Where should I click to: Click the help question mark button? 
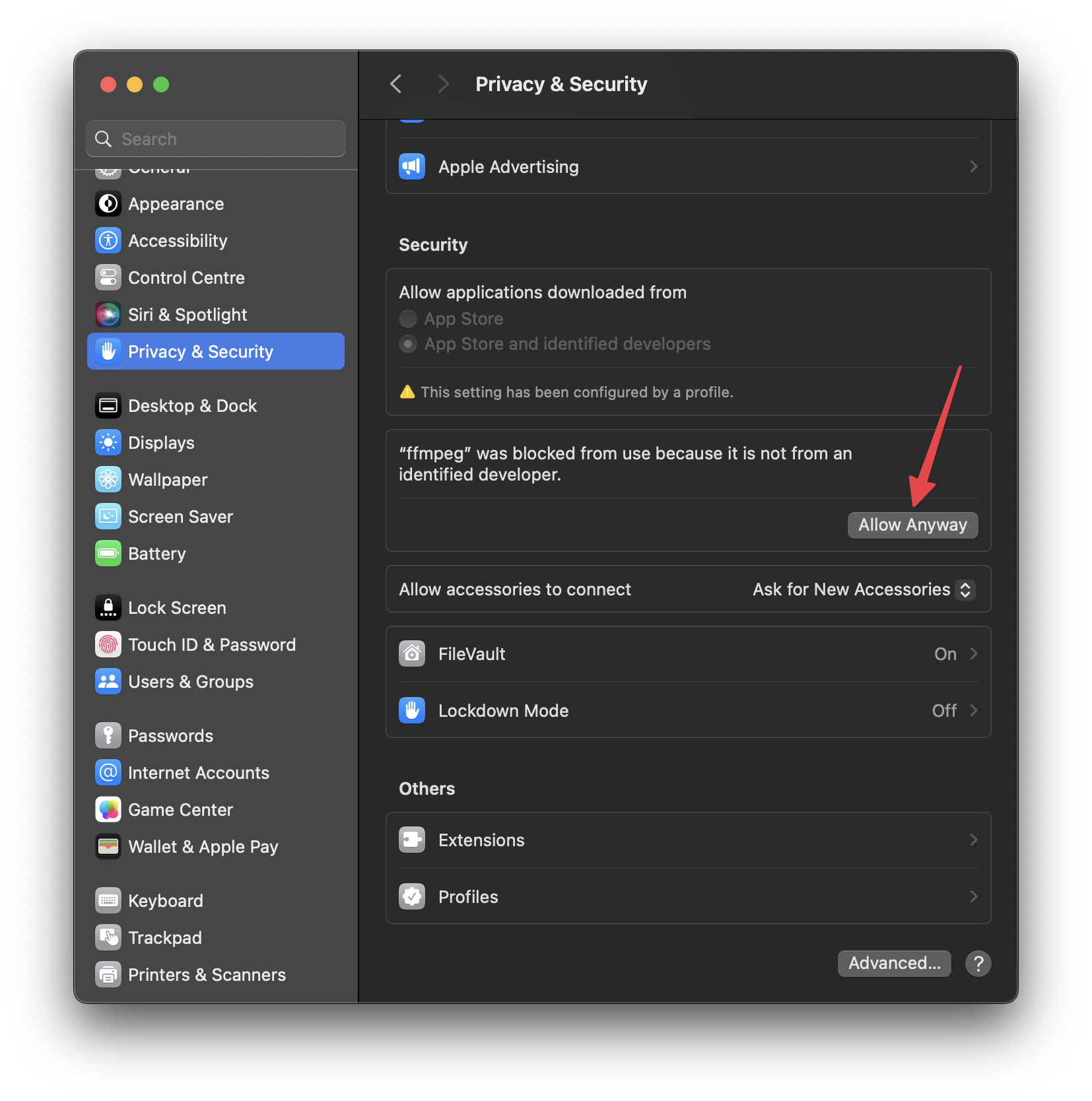pos(978,964)
